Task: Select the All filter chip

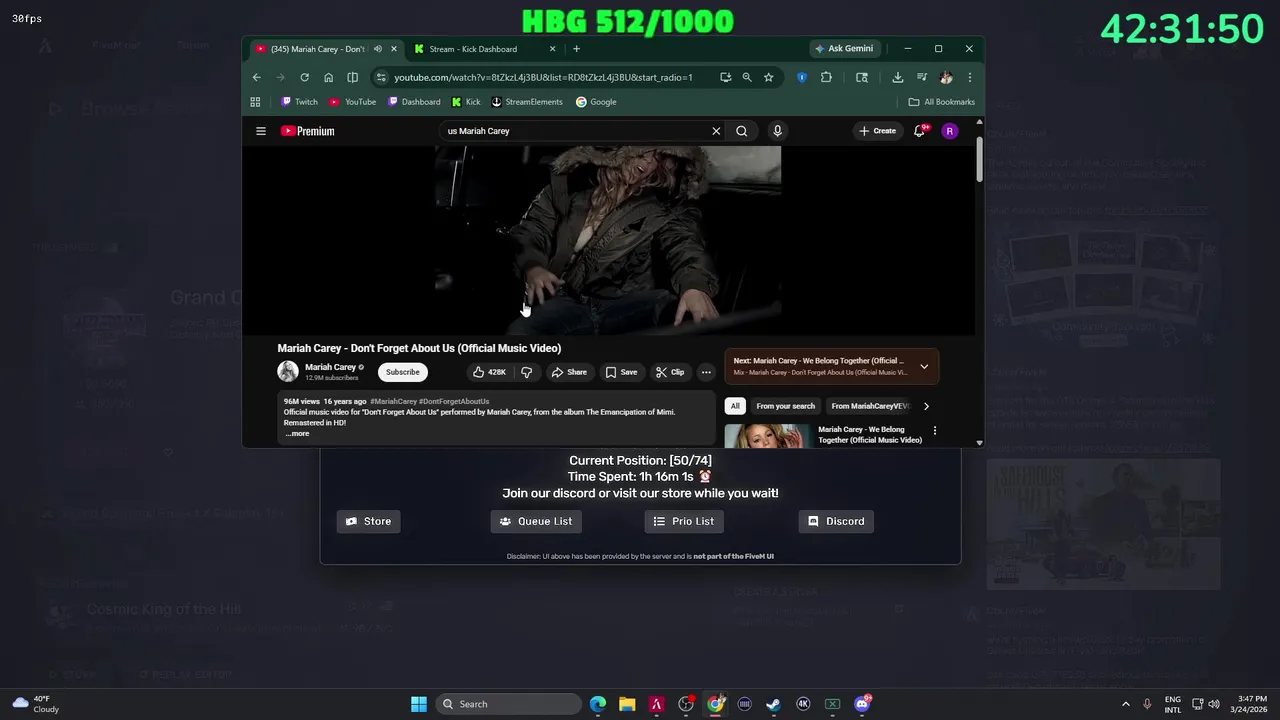Action: pyautogui.click(x=735, y=406)
